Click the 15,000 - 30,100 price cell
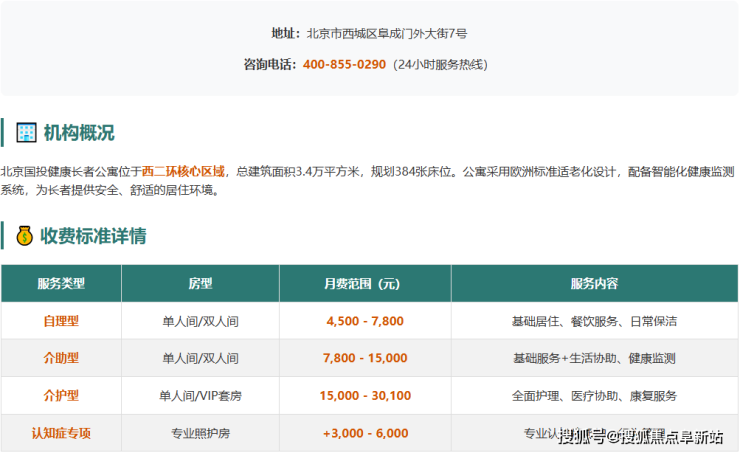This screenshot has height=453, width=740. pyautogui.click(x=365, y=396)
